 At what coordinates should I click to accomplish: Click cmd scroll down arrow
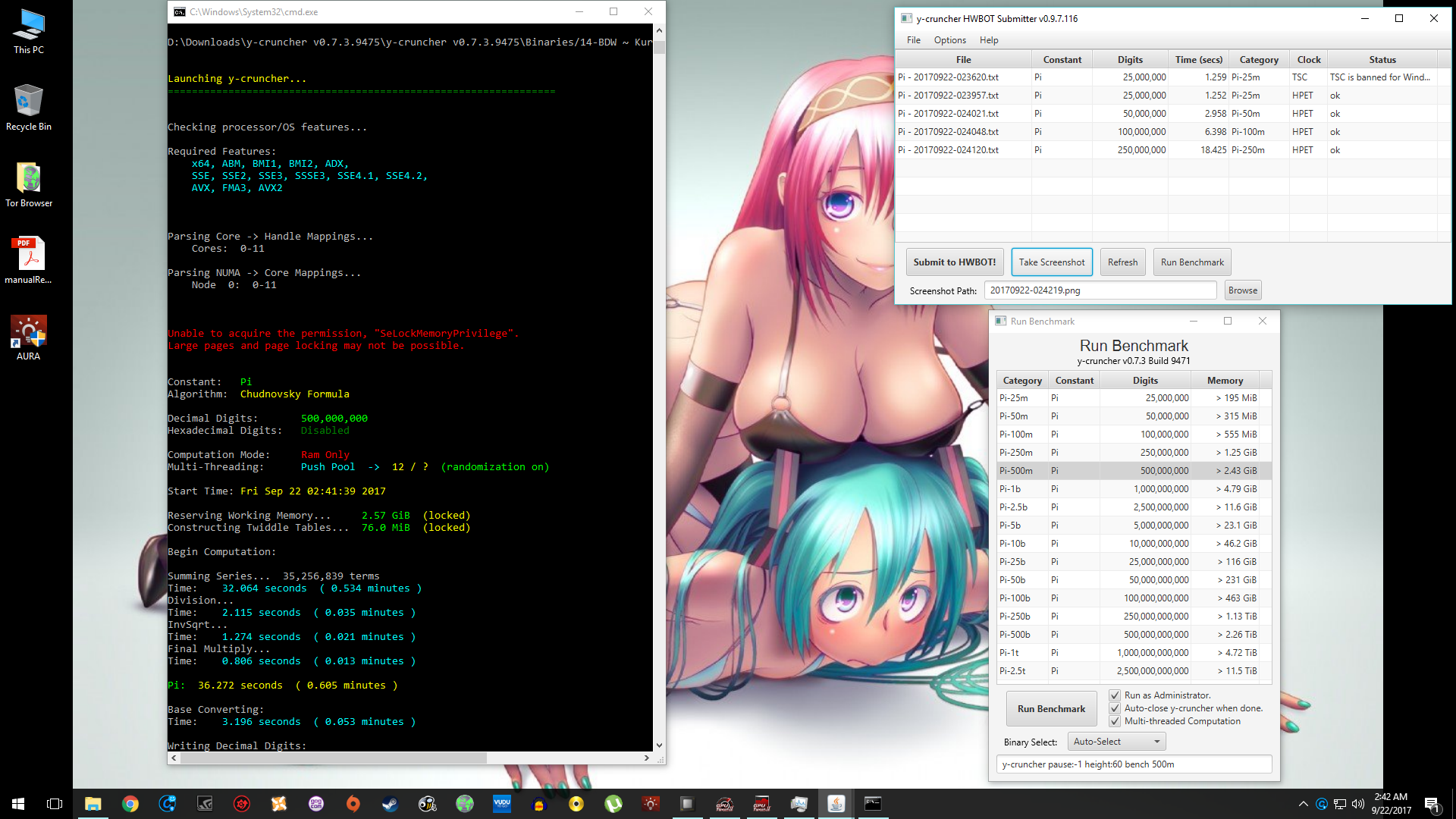click(659, 745)
